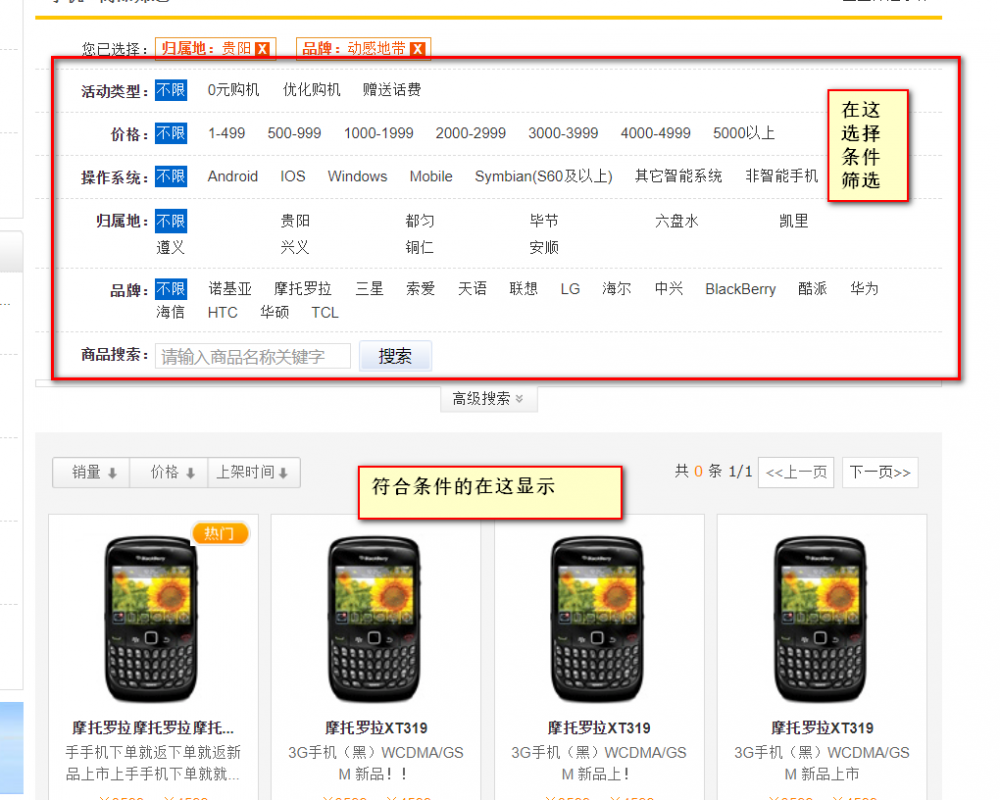This screenshot has width=1000, height=800.
Task: Remove the 归属地 贵阳 filter tag
Action: [x=262, y=49]
